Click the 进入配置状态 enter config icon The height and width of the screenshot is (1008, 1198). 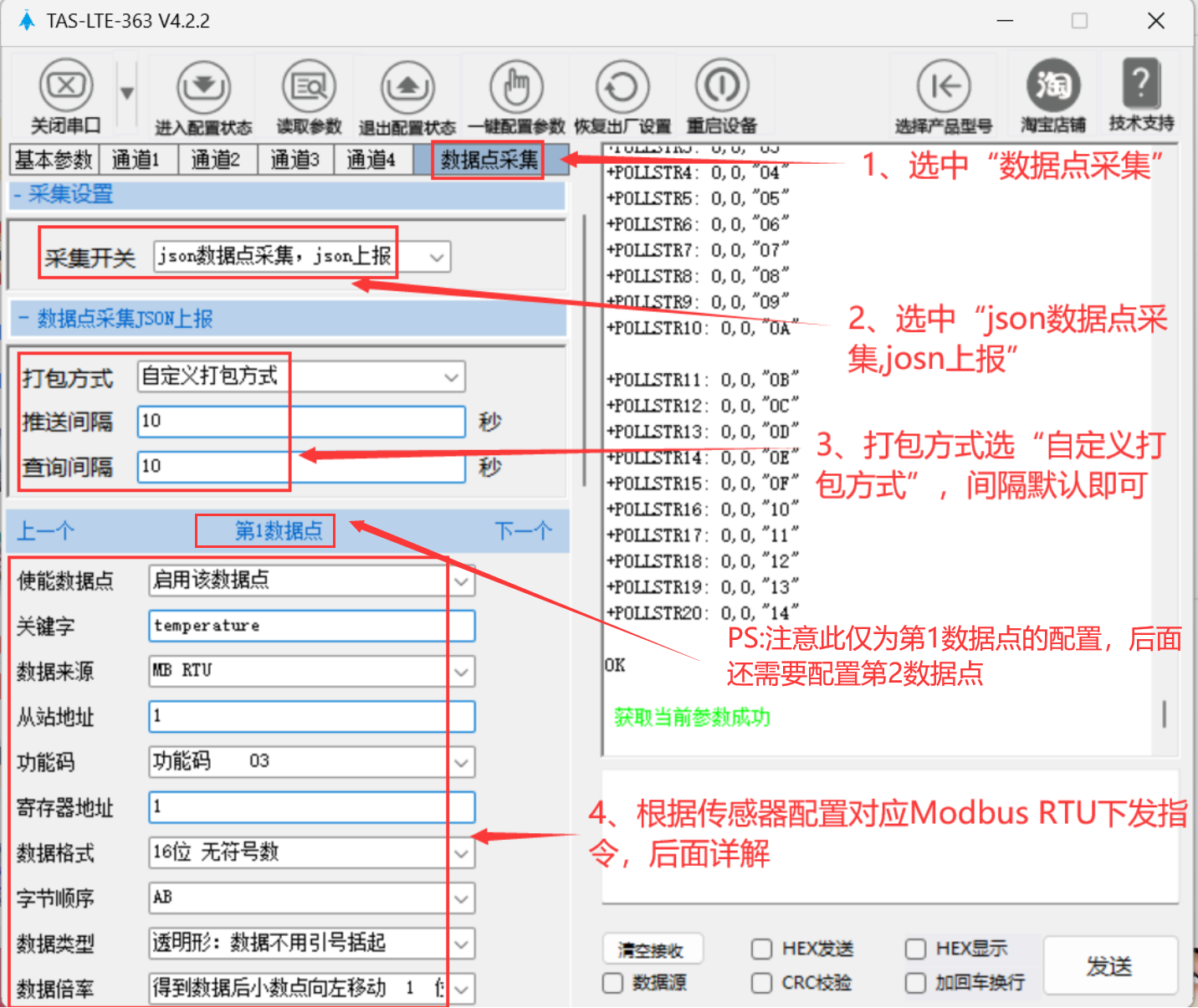[x=203, y=86]
